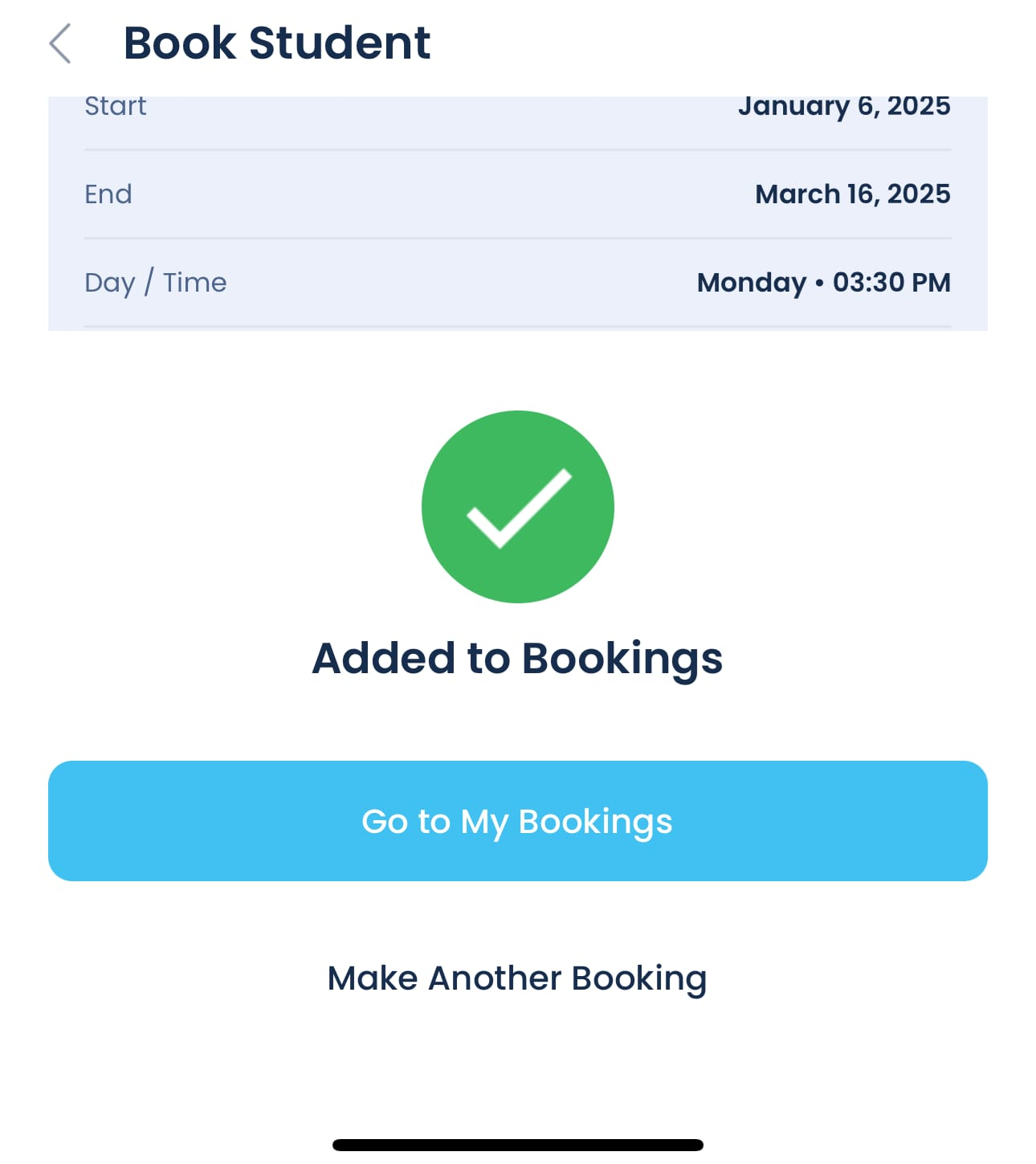
Task: Click the Start row label
Action: tap(116, 106)
